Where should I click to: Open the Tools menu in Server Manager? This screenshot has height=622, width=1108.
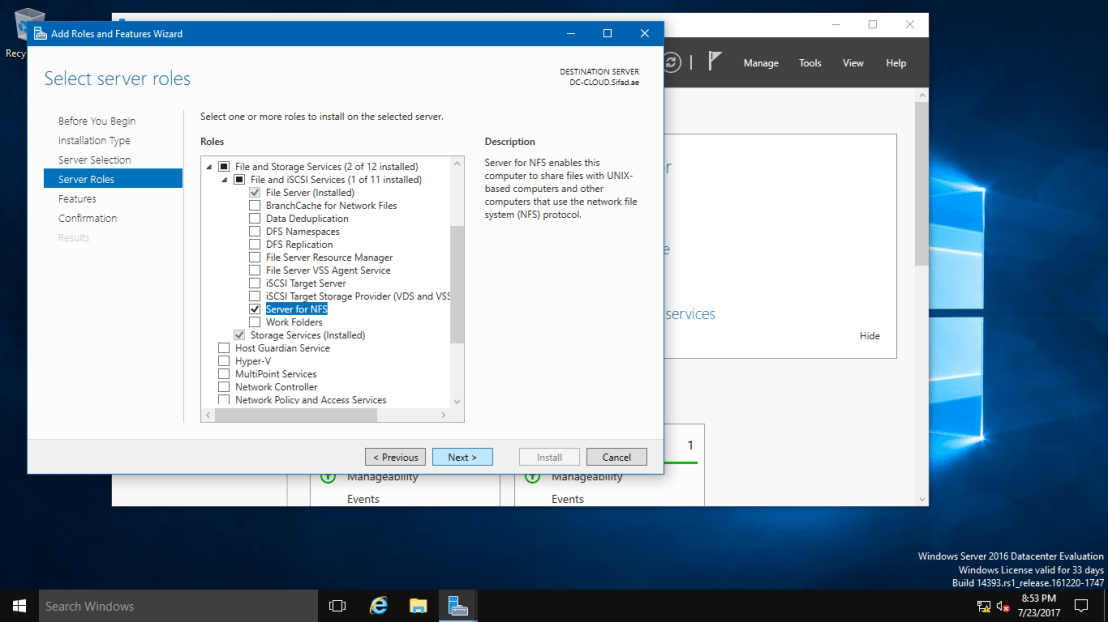(810, 62)
